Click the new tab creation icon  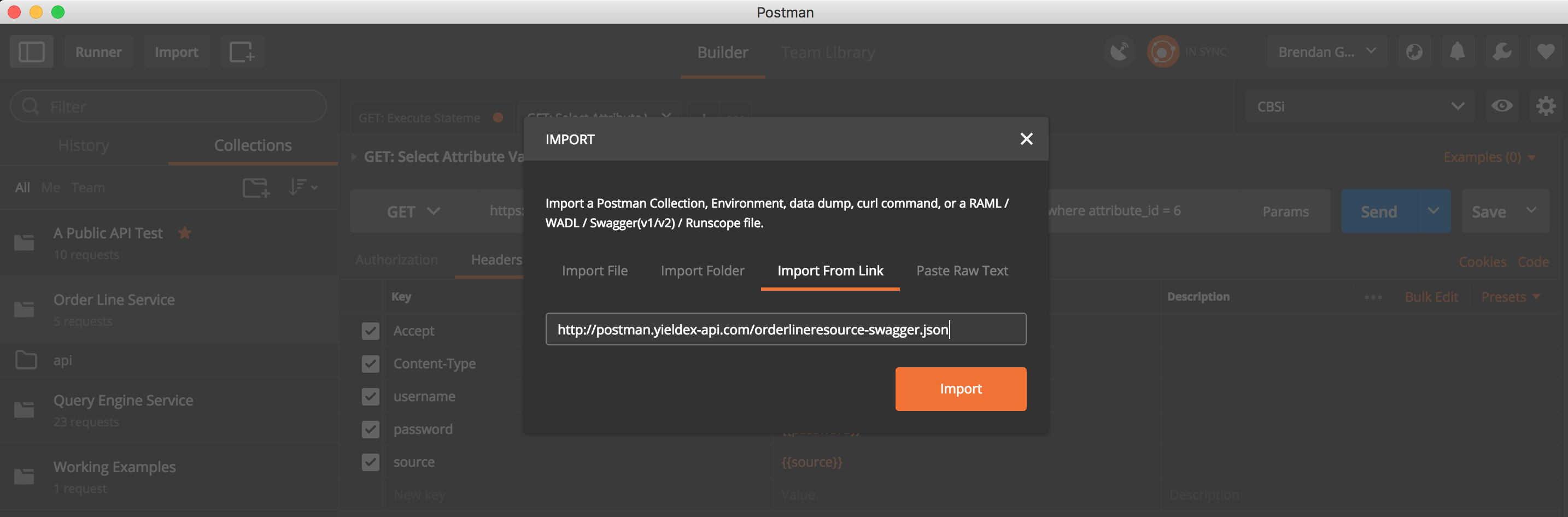coord(242,52)
